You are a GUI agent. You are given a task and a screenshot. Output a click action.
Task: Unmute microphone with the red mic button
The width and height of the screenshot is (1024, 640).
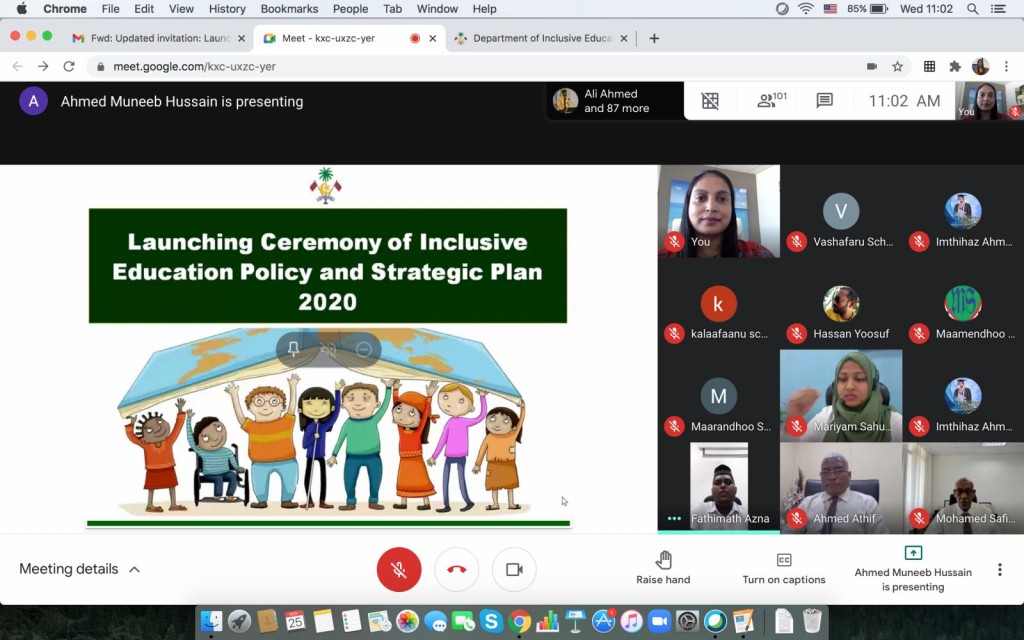tap(399, 569)
